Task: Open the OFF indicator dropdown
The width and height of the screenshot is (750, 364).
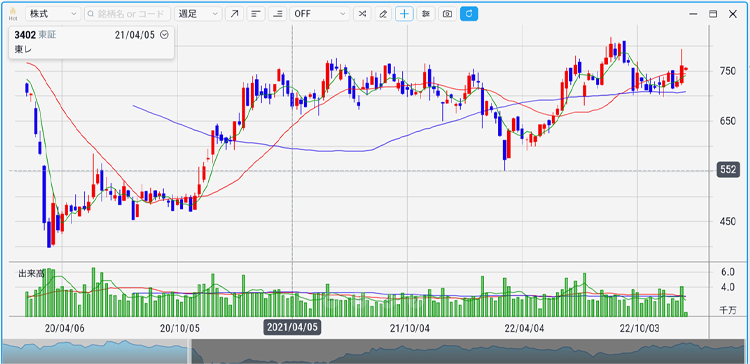Action: tap(320, 13)
